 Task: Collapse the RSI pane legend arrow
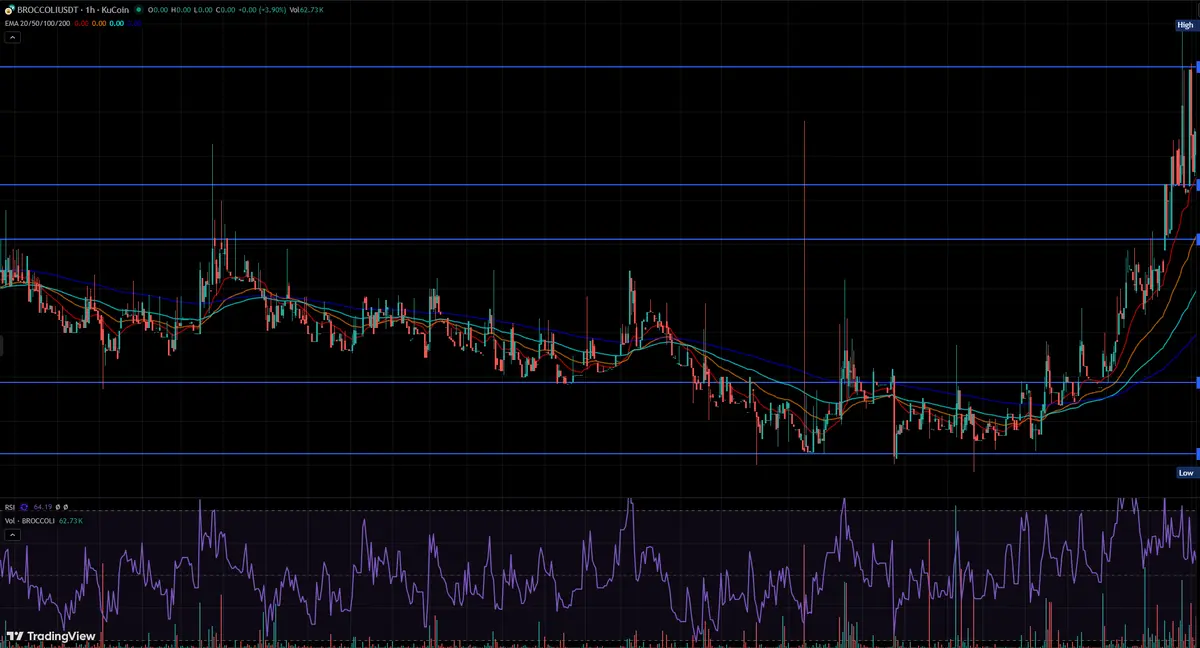coord(13,535)
